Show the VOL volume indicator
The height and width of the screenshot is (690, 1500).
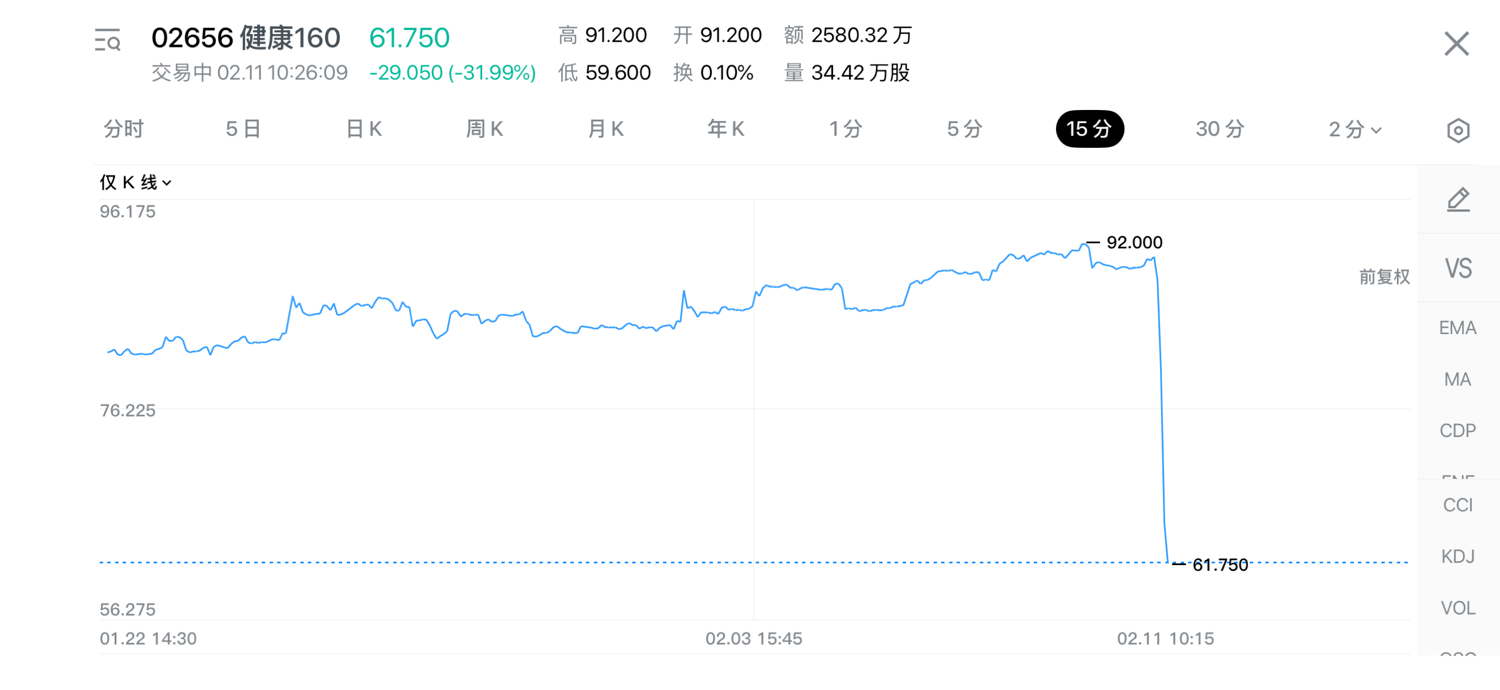[1457, 608]
